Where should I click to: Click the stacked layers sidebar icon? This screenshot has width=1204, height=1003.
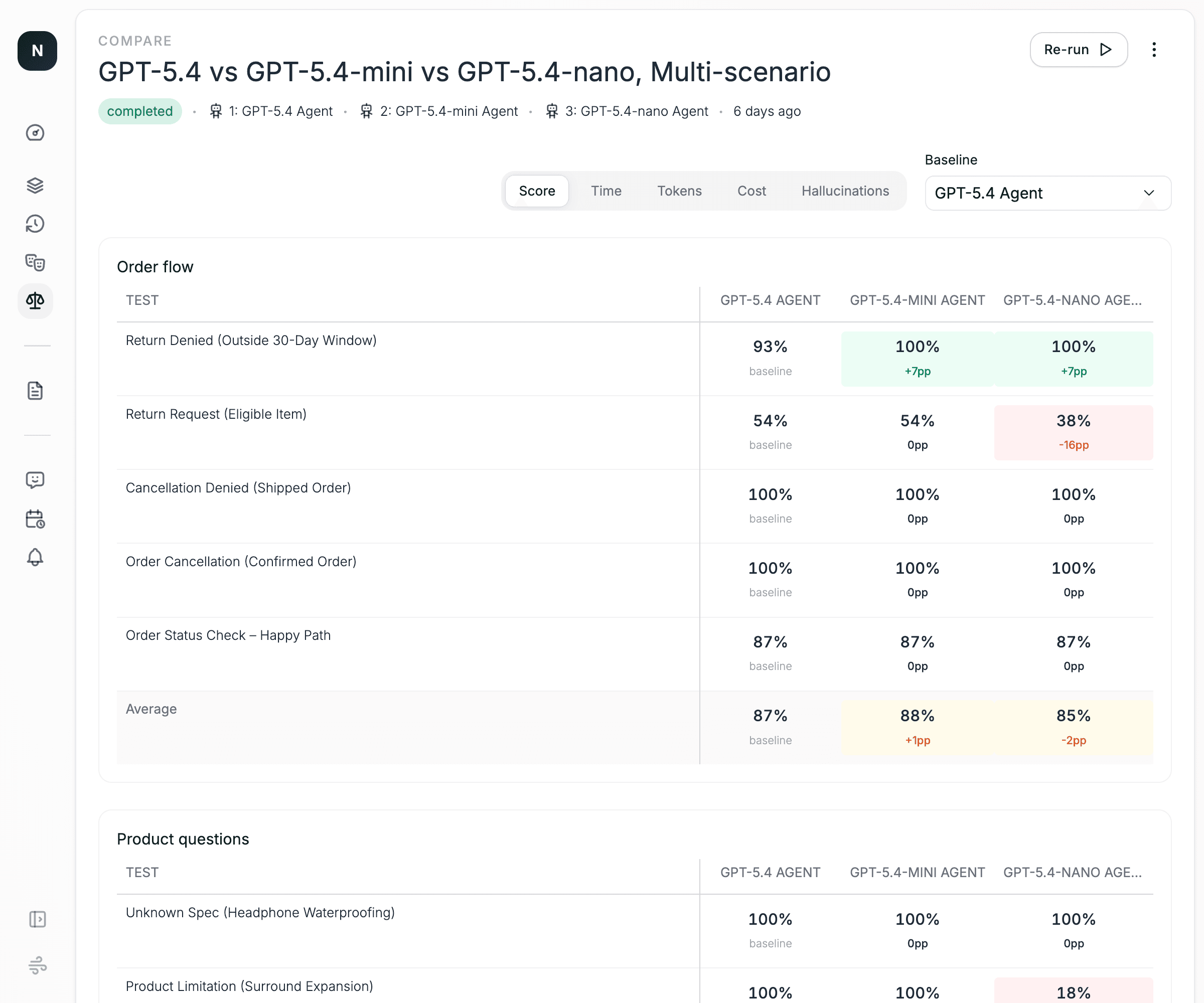[x=35, y=185]
